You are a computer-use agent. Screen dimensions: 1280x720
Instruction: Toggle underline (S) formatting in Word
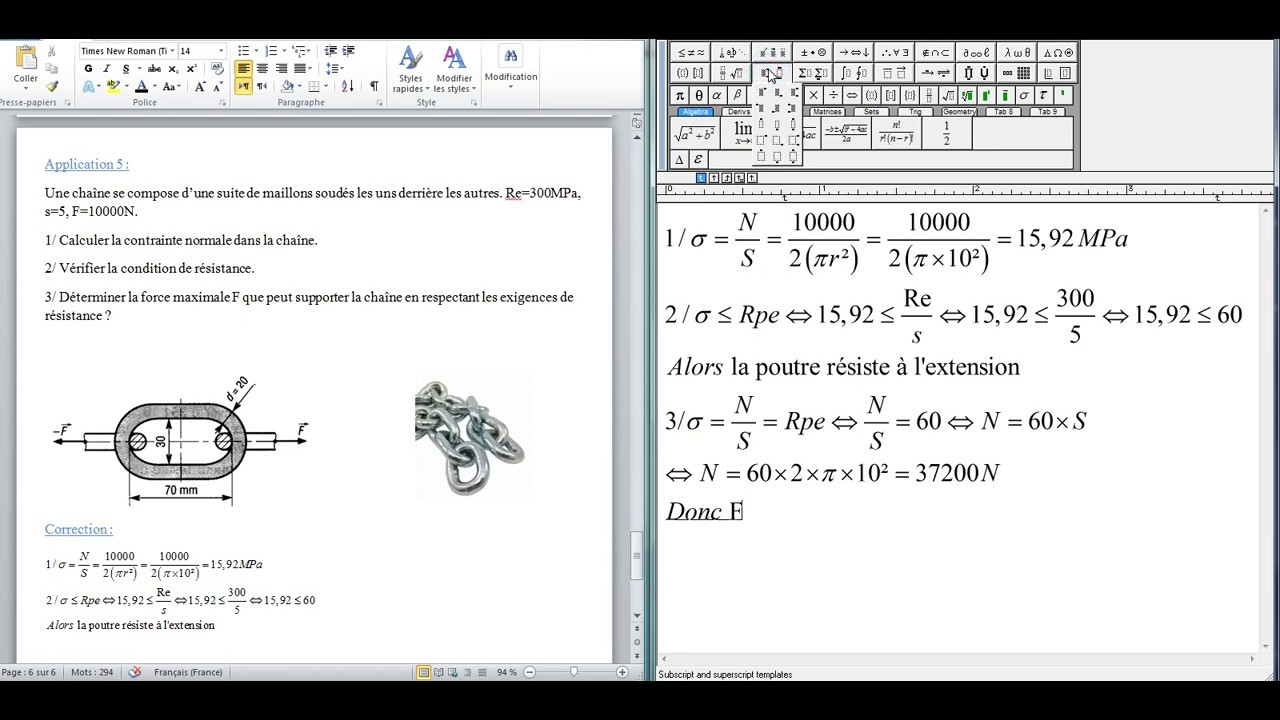(x=126, y=69)
